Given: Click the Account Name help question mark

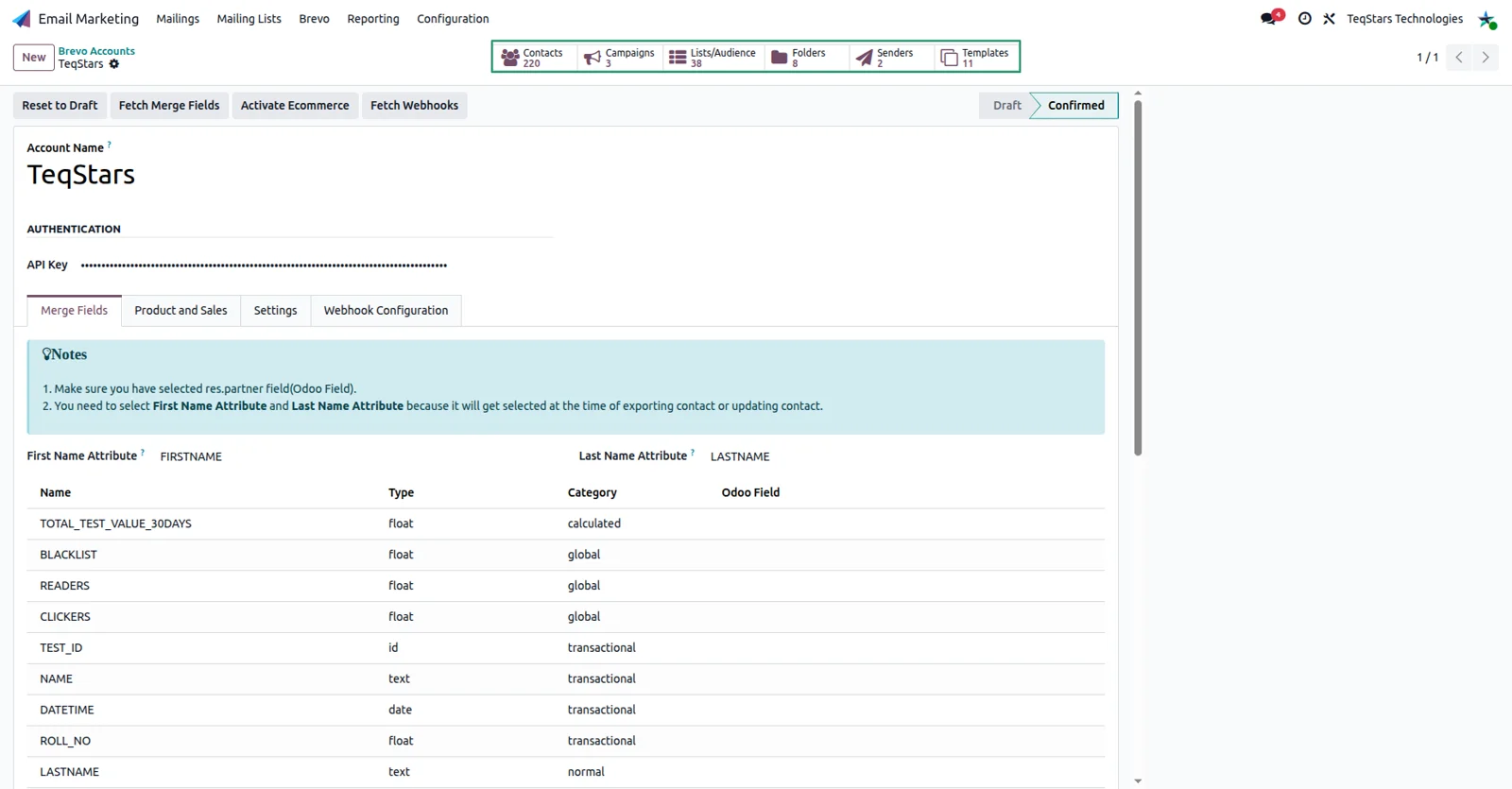Looking at the screenshot, I should point(110,145).
